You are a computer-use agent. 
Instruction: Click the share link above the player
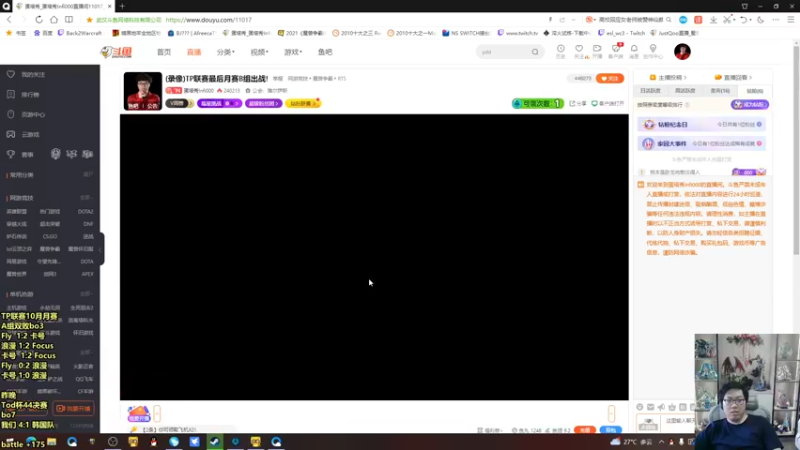click(x=578, y=104)
